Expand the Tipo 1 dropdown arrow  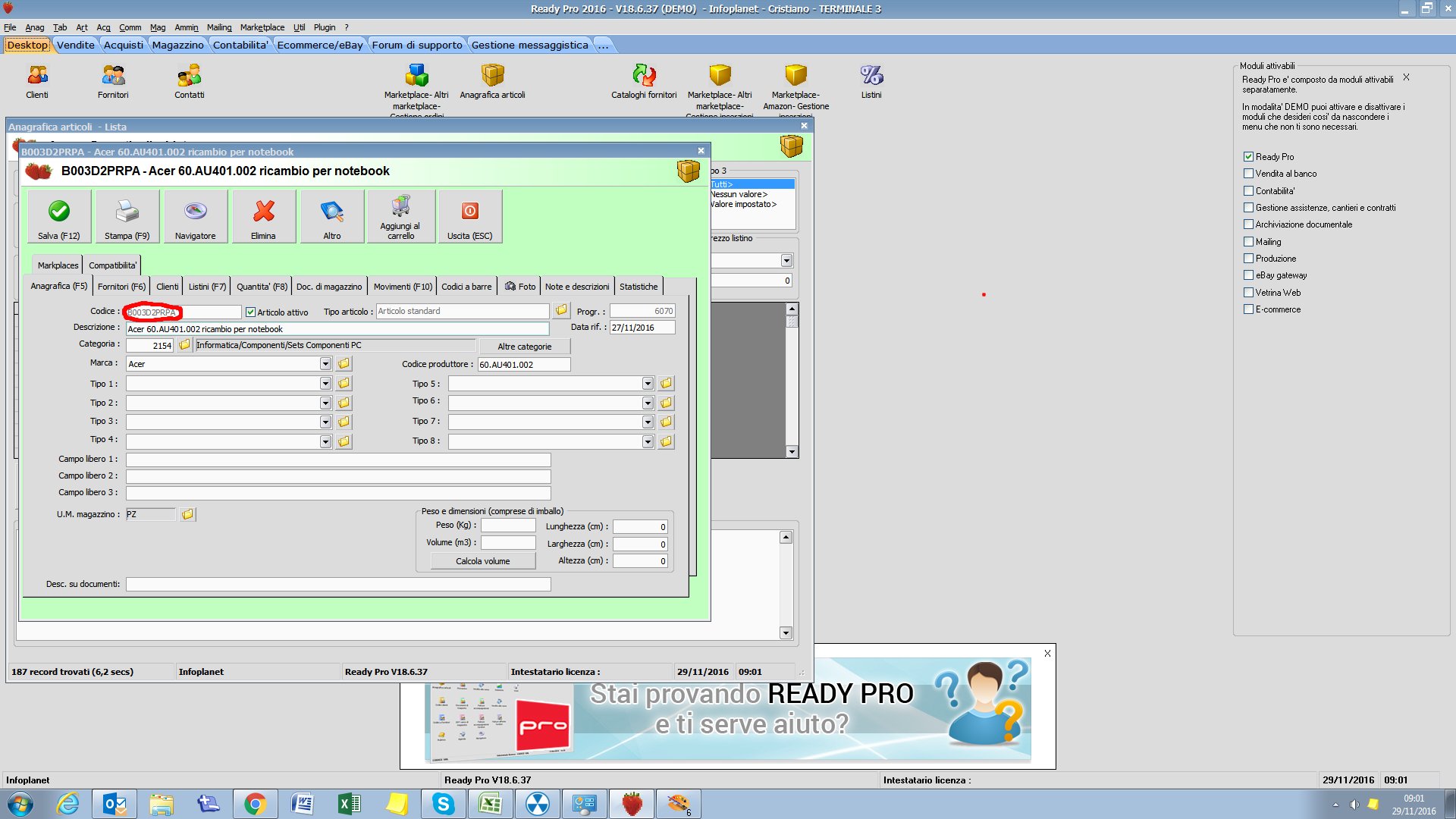click(325, 384)
